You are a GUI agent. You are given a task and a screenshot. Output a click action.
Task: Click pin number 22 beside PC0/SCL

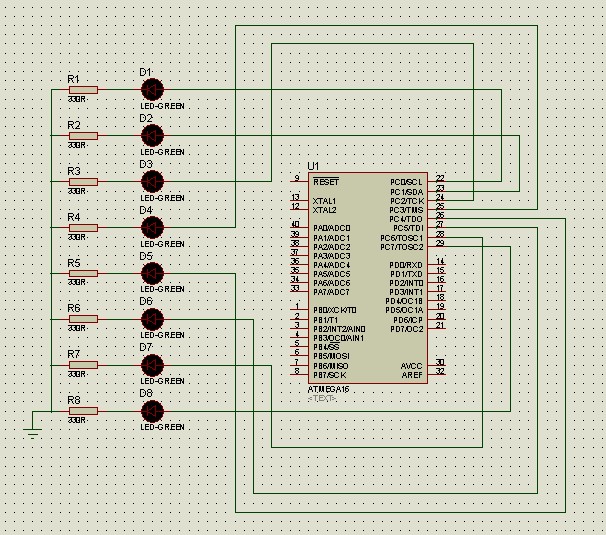tap(440, 178)
